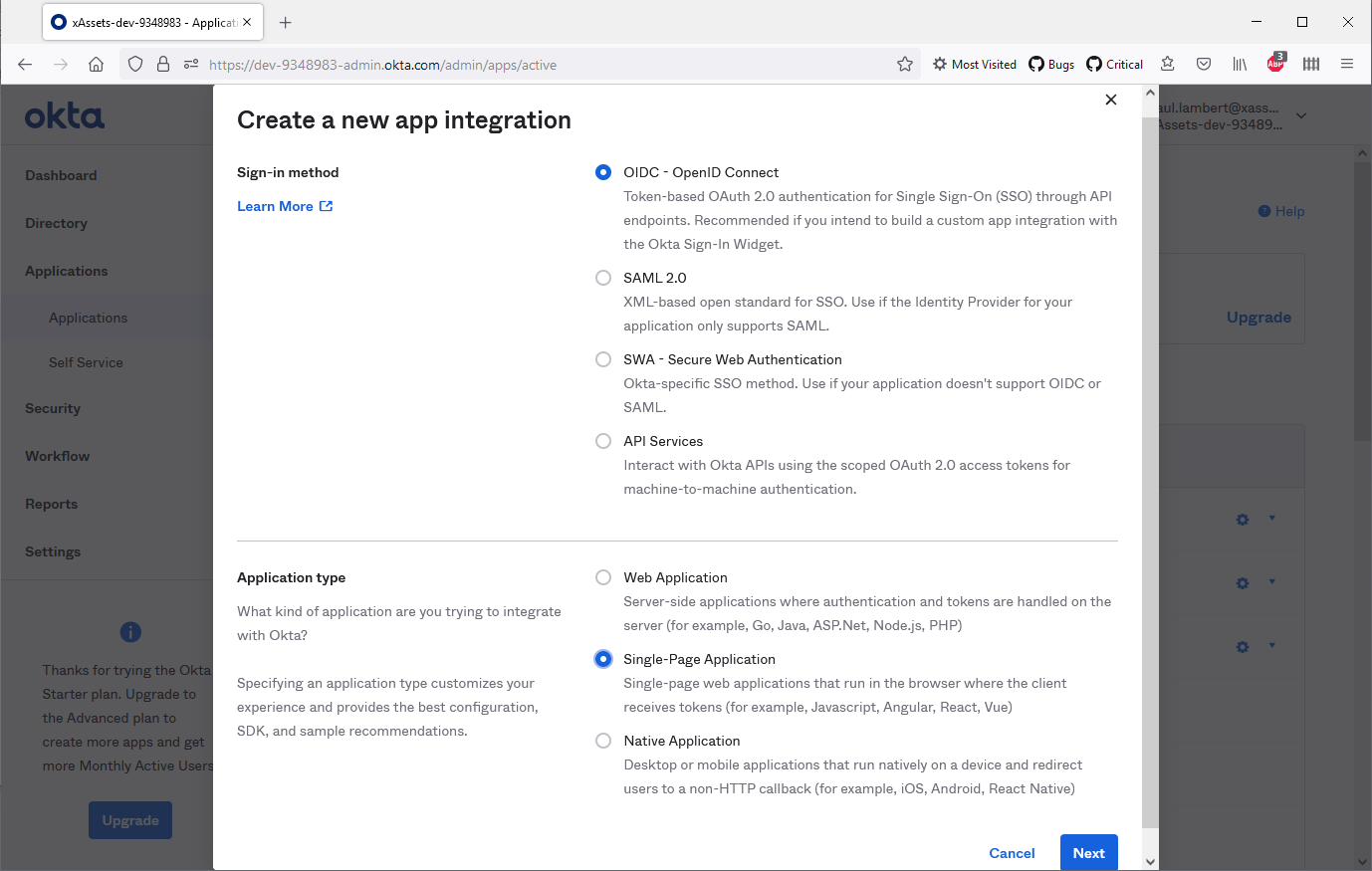Click inside the browser address bar
The width and height of the screenshot is (1372, 871).
(x=498, y=63)
